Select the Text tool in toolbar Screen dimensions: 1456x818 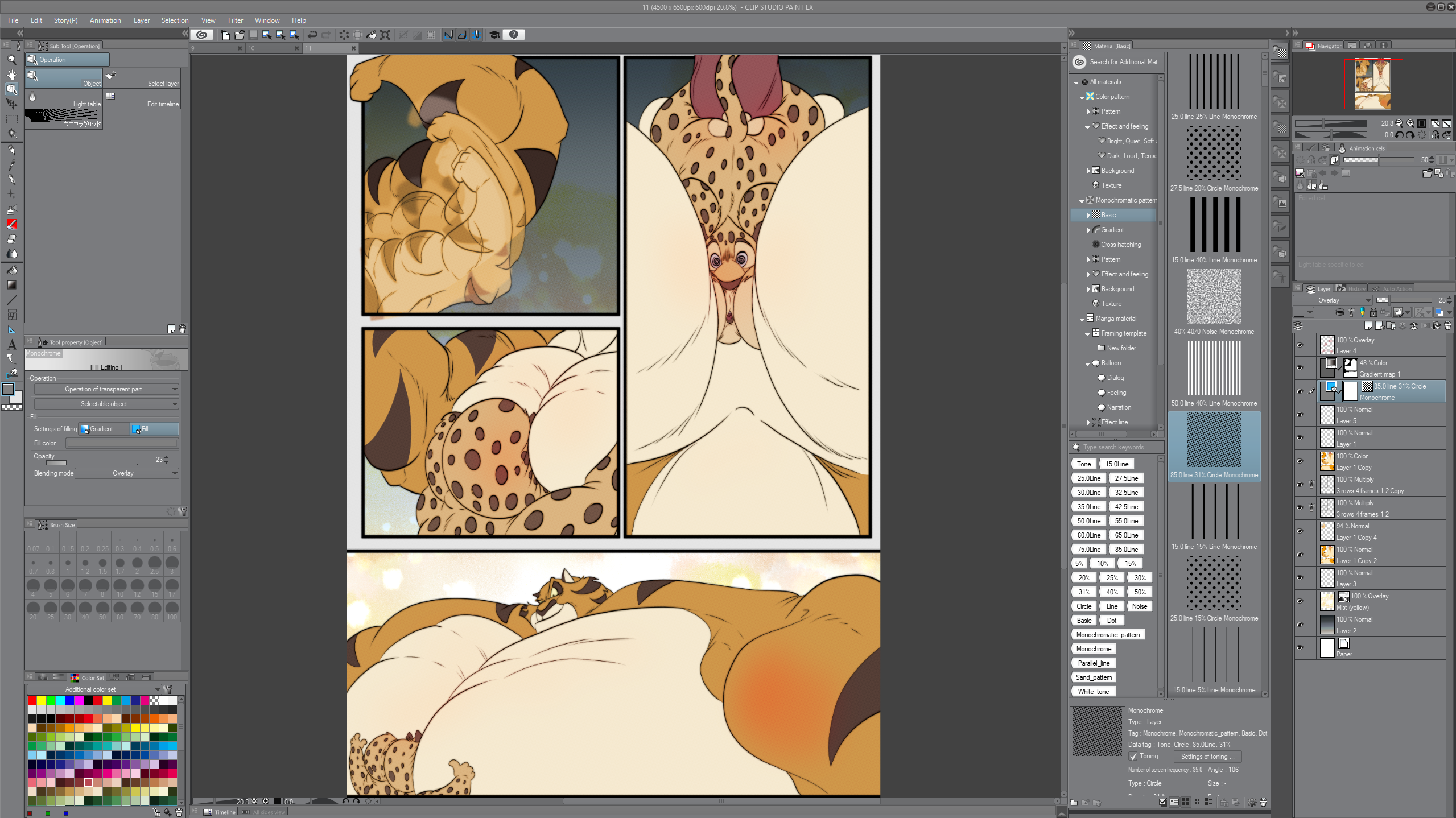click(11, 345)
